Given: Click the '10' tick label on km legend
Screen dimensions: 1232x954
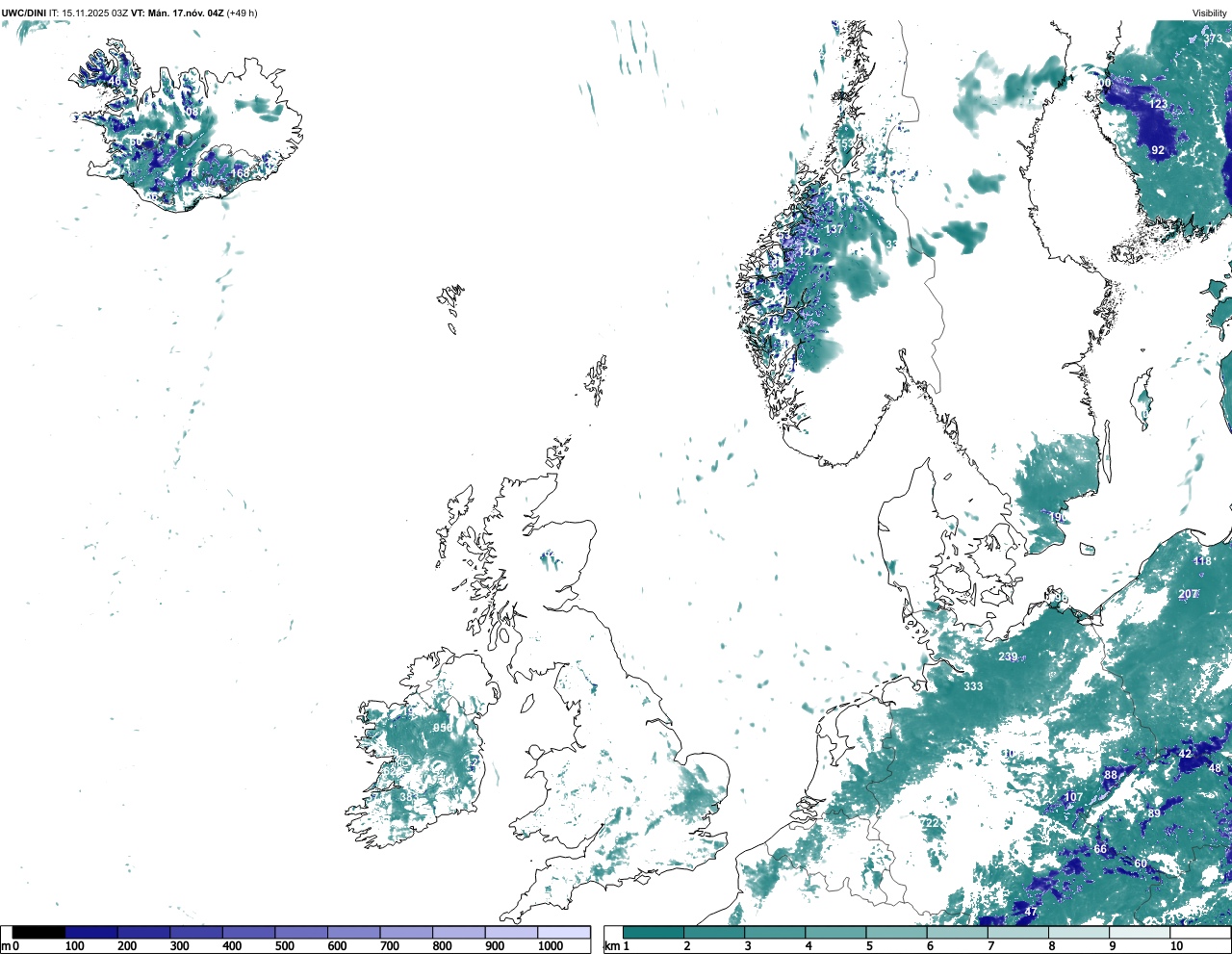Looking at the screenshot, I should click(x=1176, y=946).
